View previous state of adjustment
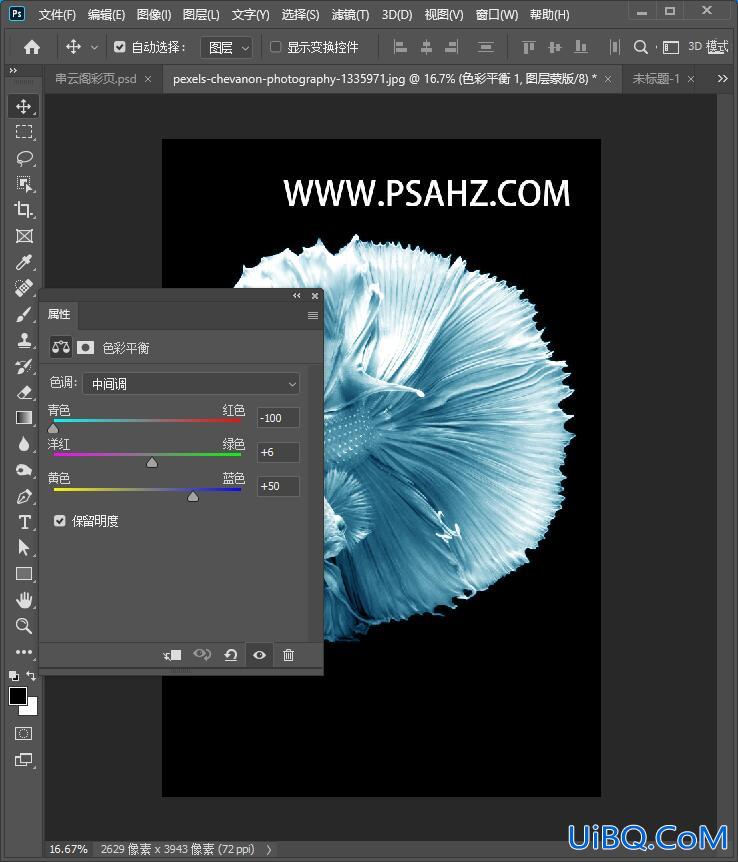The width and height of the screenshot is (738, 862). tap(202, 655)
